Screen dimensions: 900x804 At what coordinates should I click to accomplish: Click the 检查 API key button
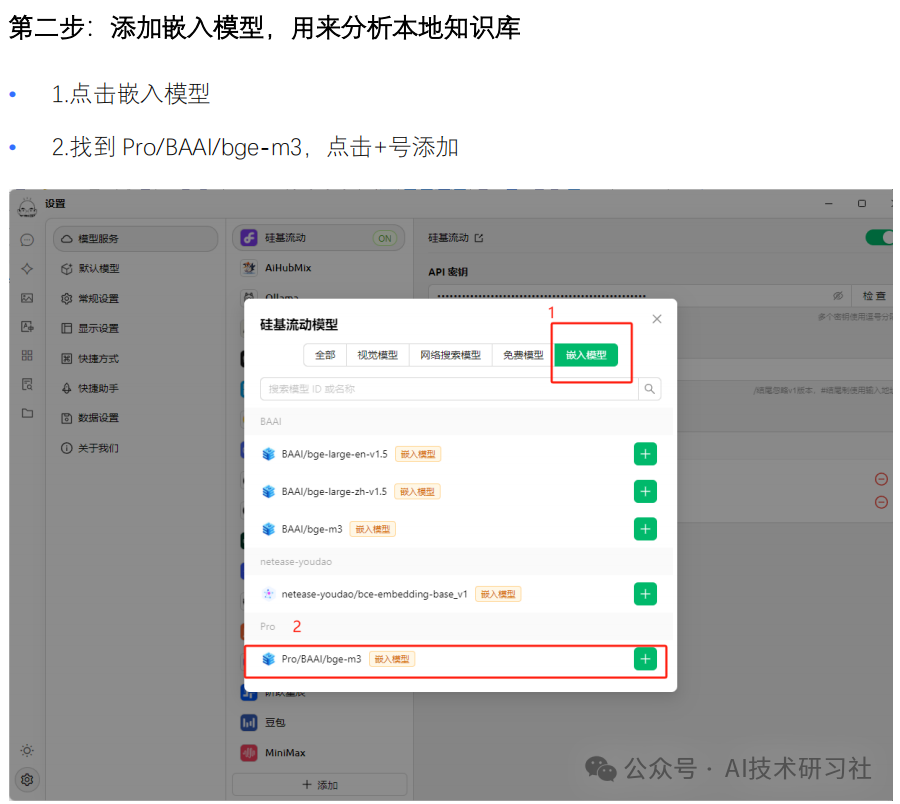pos(874,296)
